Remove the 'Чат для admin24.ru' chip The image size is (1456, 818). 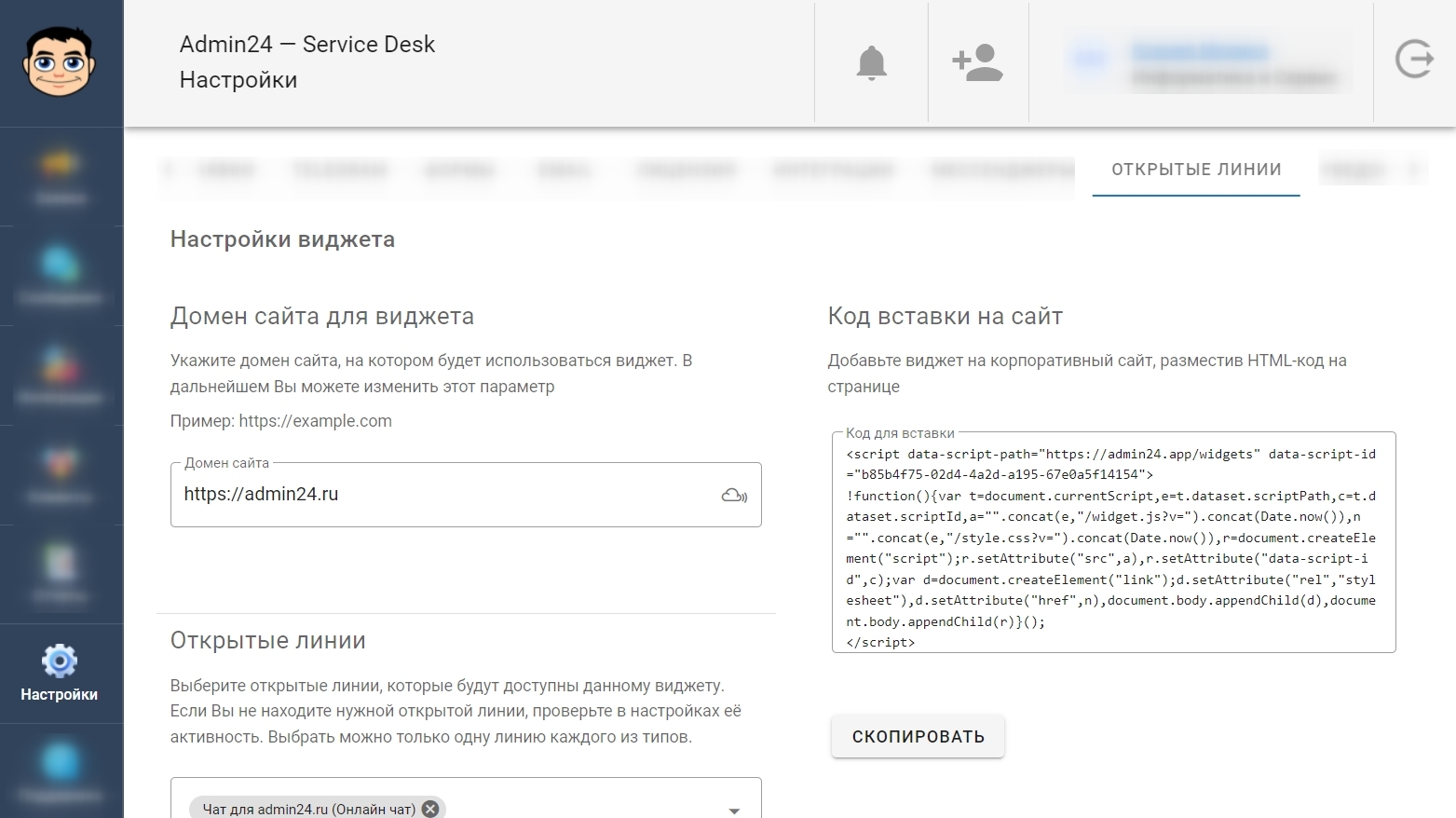[430, 809]
